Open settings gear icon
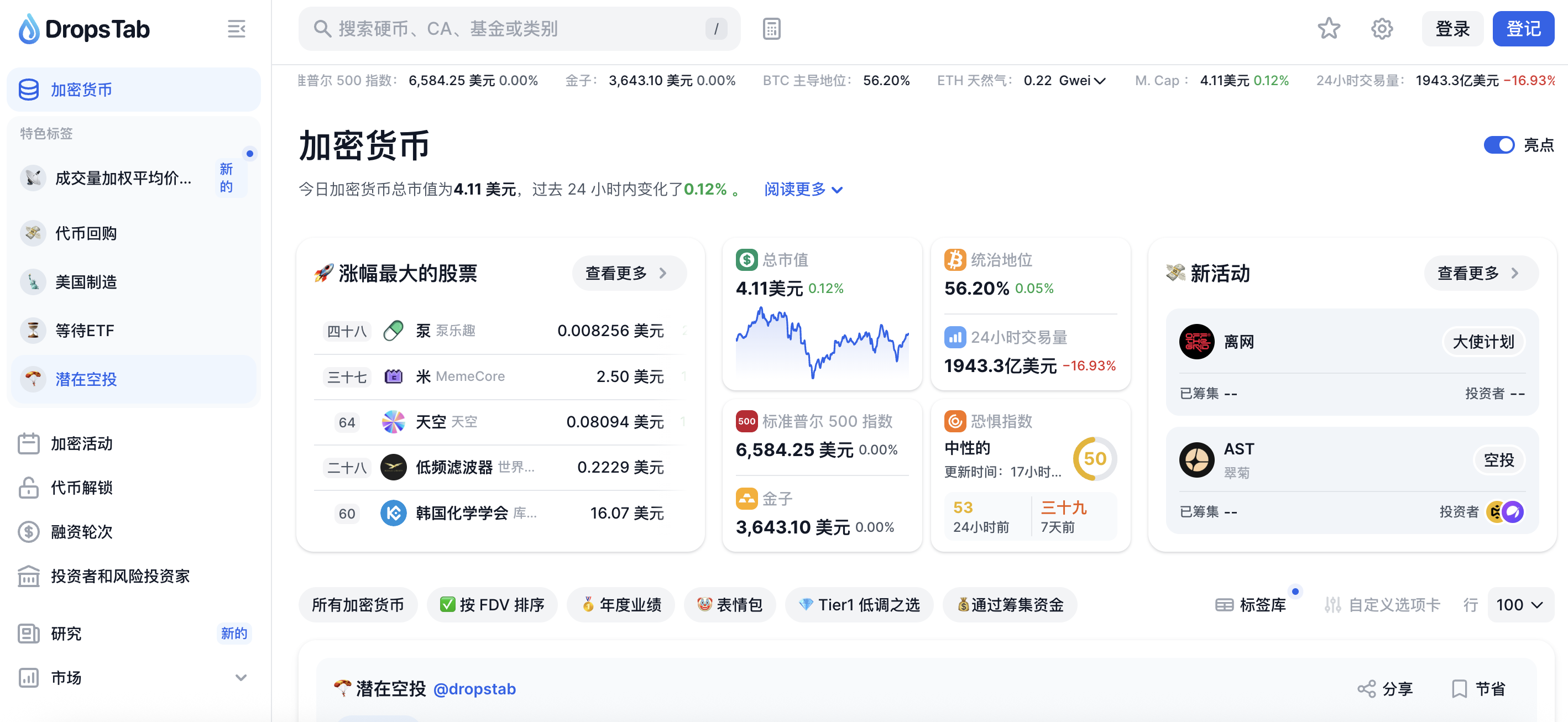The width and height of the screenshot is (1568, 722). tap(1381, 29)
